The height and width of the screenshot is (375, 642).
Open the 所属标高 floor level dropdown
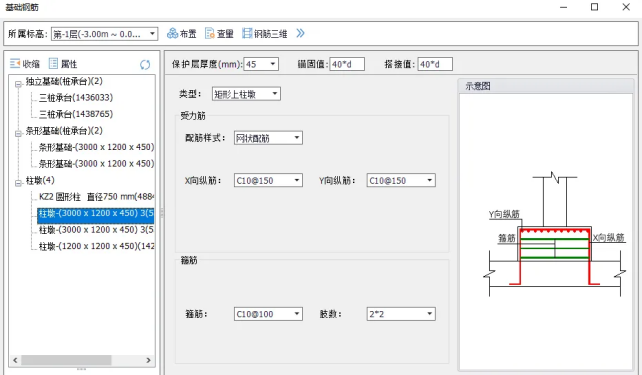[104, 34]
